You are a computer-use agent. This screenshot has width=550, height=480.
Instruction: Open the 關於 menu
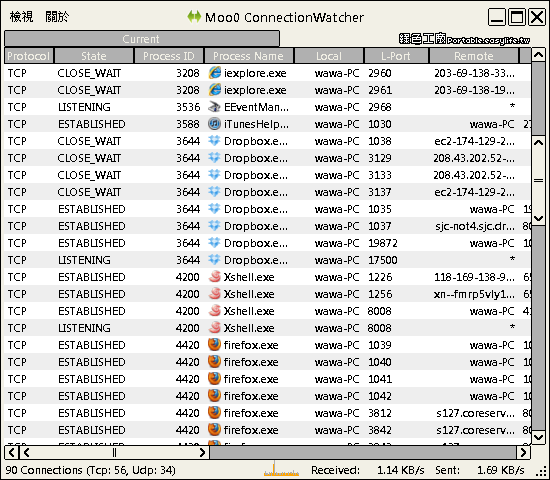57,16
